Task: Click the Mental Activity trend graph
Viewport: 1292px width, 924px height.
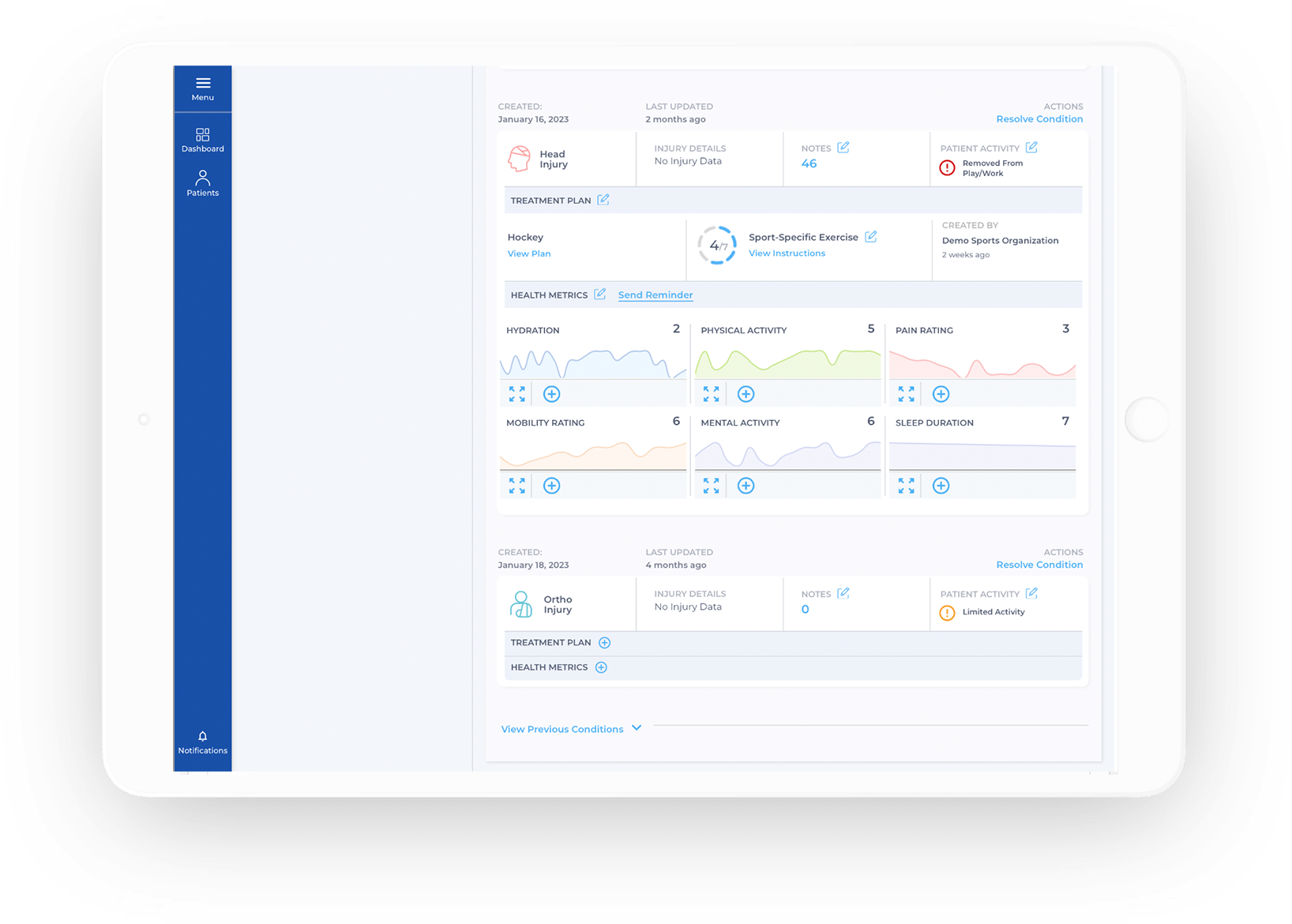Action: coord(788,454)
